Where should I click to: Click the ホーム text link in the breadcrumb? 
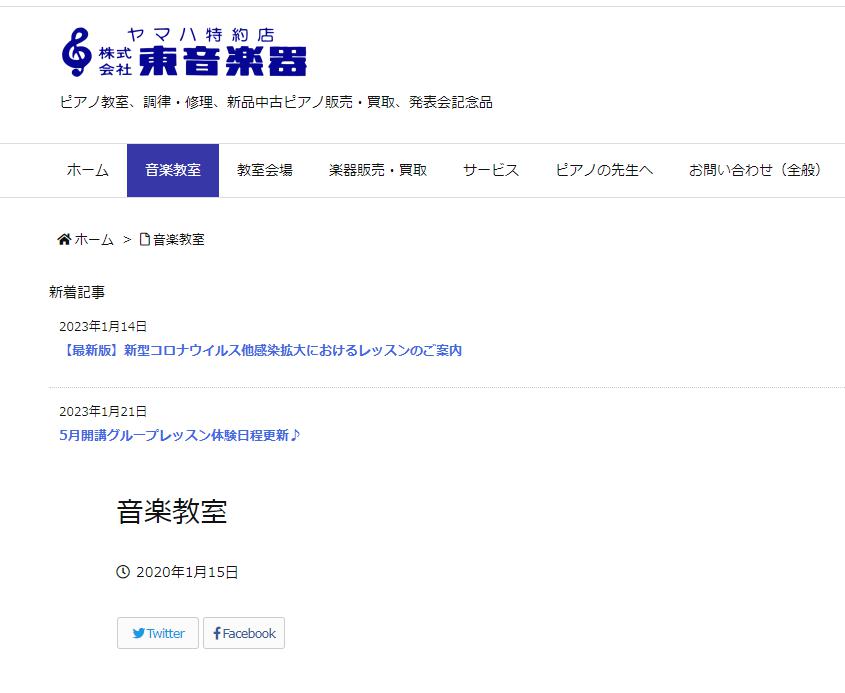tap(94, 240)
